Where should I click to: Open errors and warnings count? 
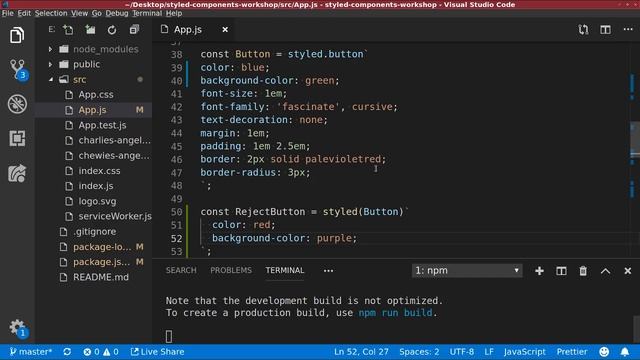101,351
